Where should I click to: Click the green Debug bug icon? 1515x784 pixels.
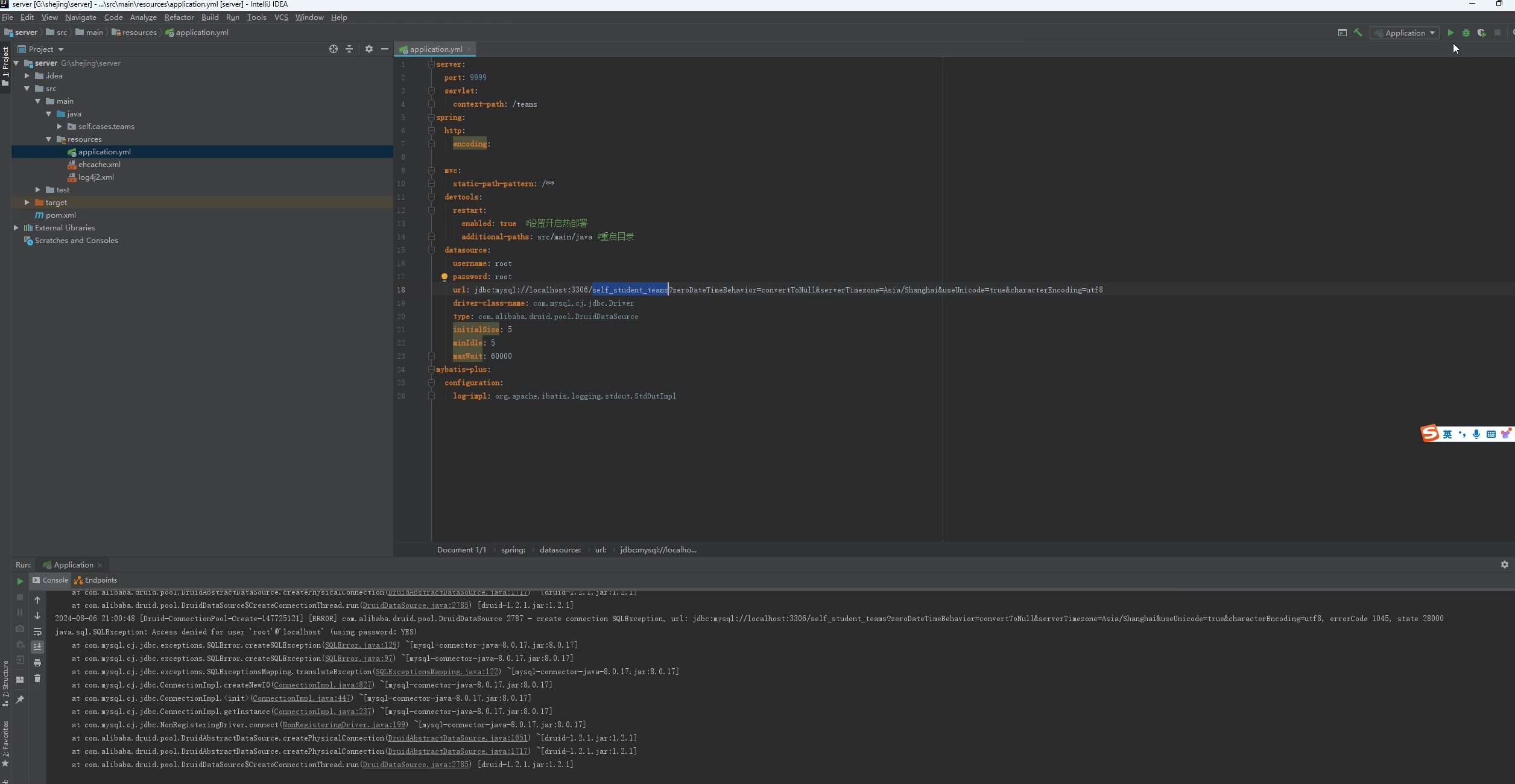[x=1466, y=33]
